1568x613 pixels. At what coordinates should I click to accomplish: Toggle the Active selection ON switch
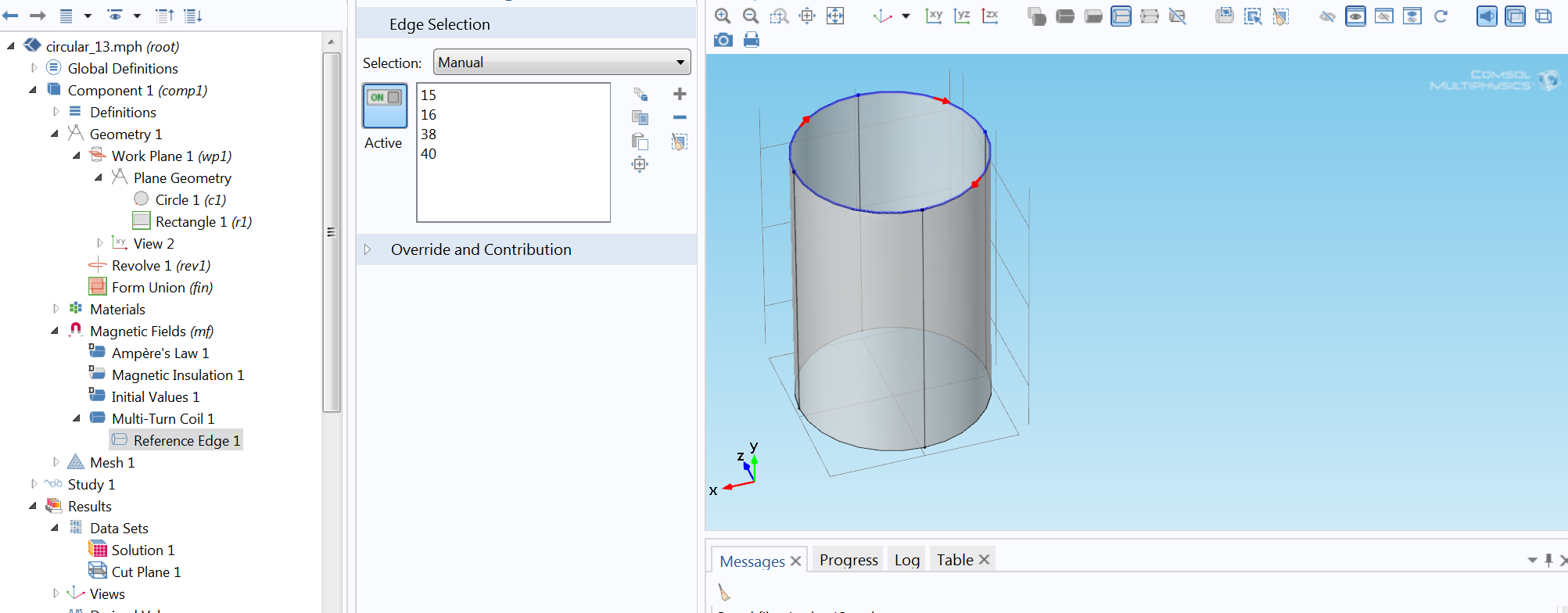[x=385, y=106]
